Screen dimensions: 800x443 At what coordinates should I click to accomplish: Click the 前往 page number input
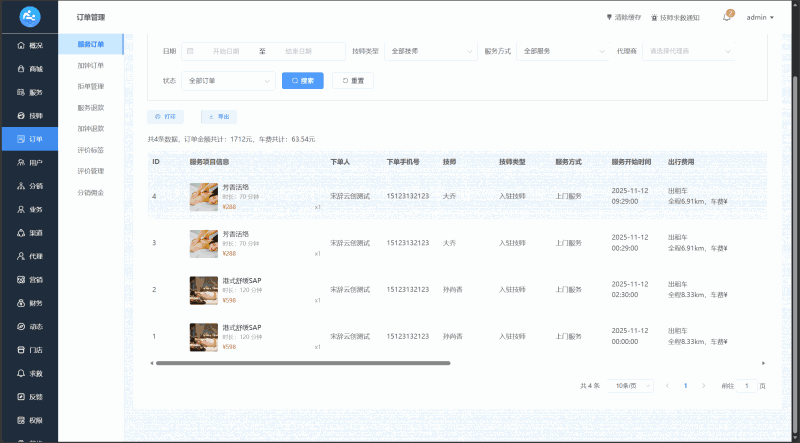point(747,386)
